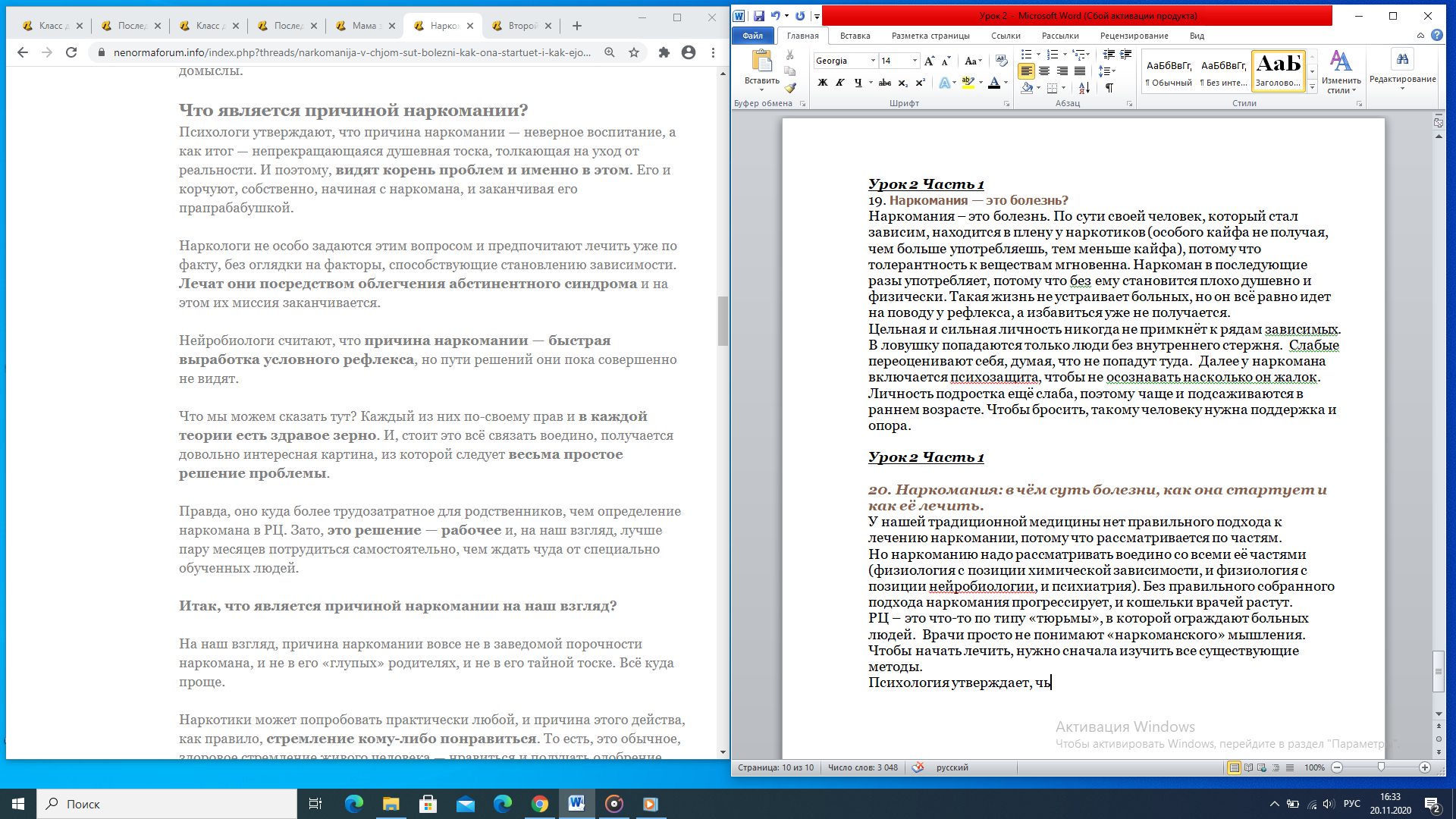Bookmark the page with Chrome's star icon
1456x819 pixels.
[634, 52]
